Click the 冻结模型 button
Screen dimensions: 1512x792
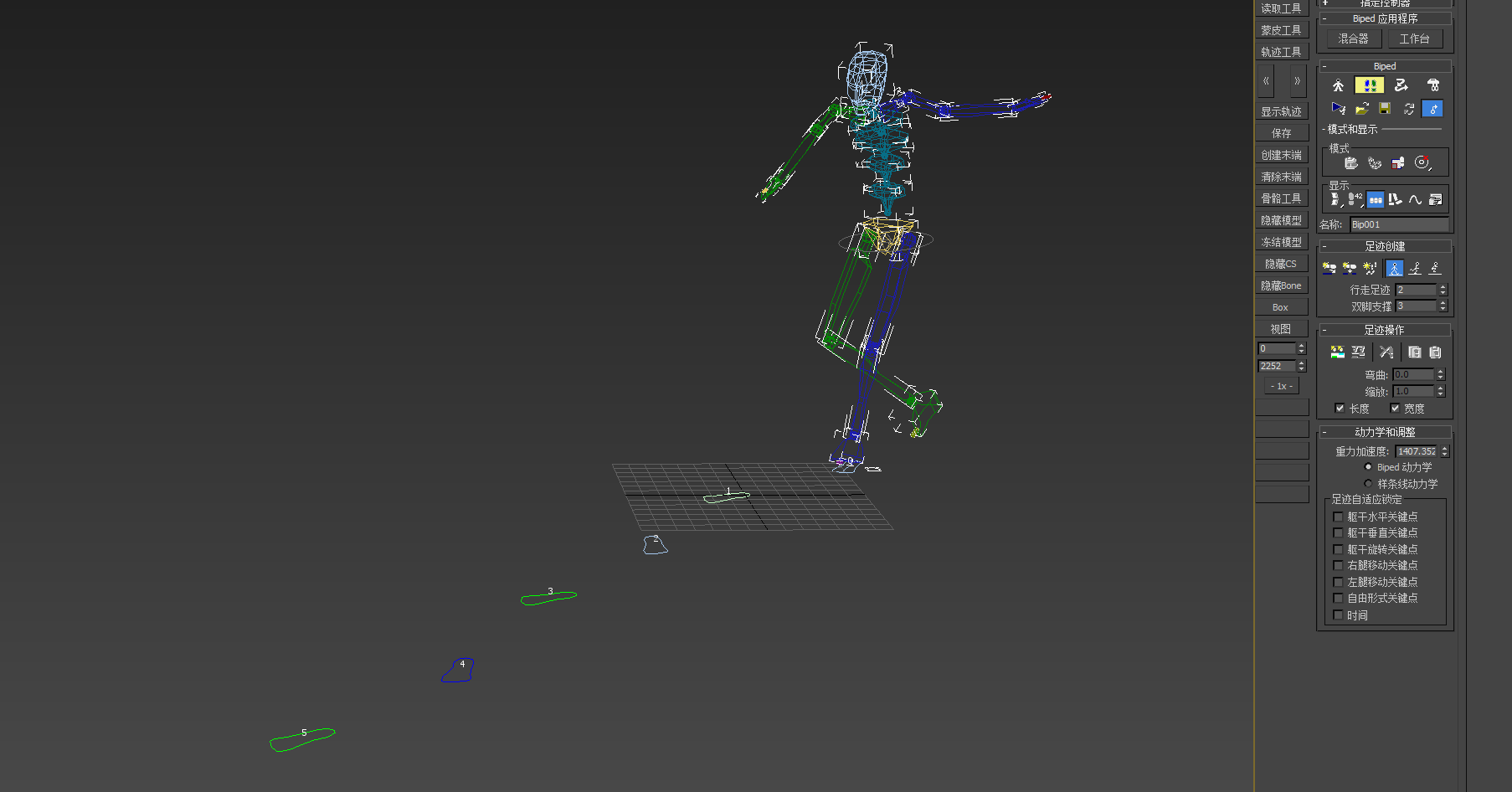(1281, 242)
